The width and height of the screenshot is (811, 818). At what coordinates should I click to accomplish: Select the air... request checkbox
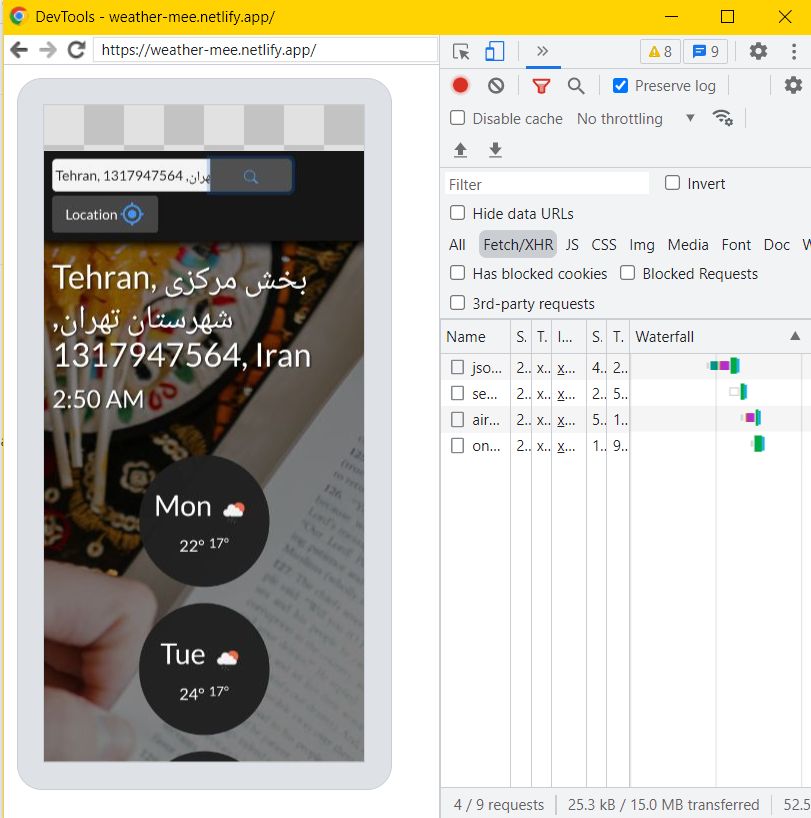457,419
